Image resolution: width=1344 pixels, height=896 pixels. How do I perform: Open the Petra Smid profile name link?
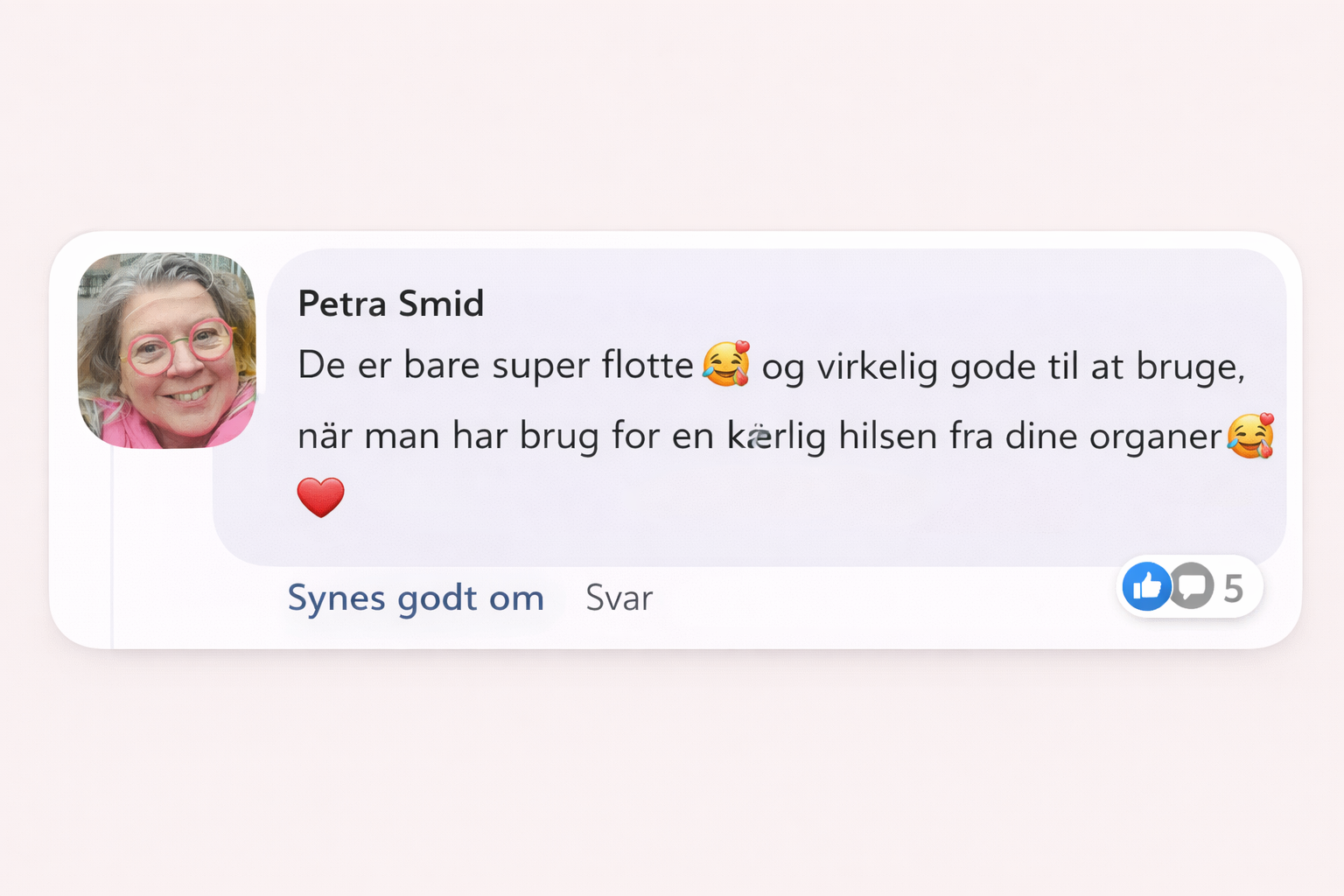point(390,304)
